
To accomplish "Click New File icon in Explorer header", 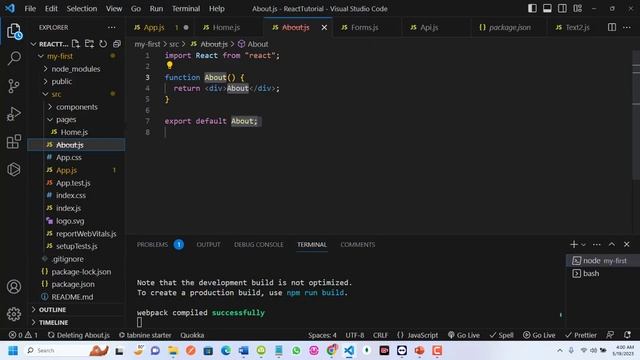I will pyautogui.click(x=76, y=44).
